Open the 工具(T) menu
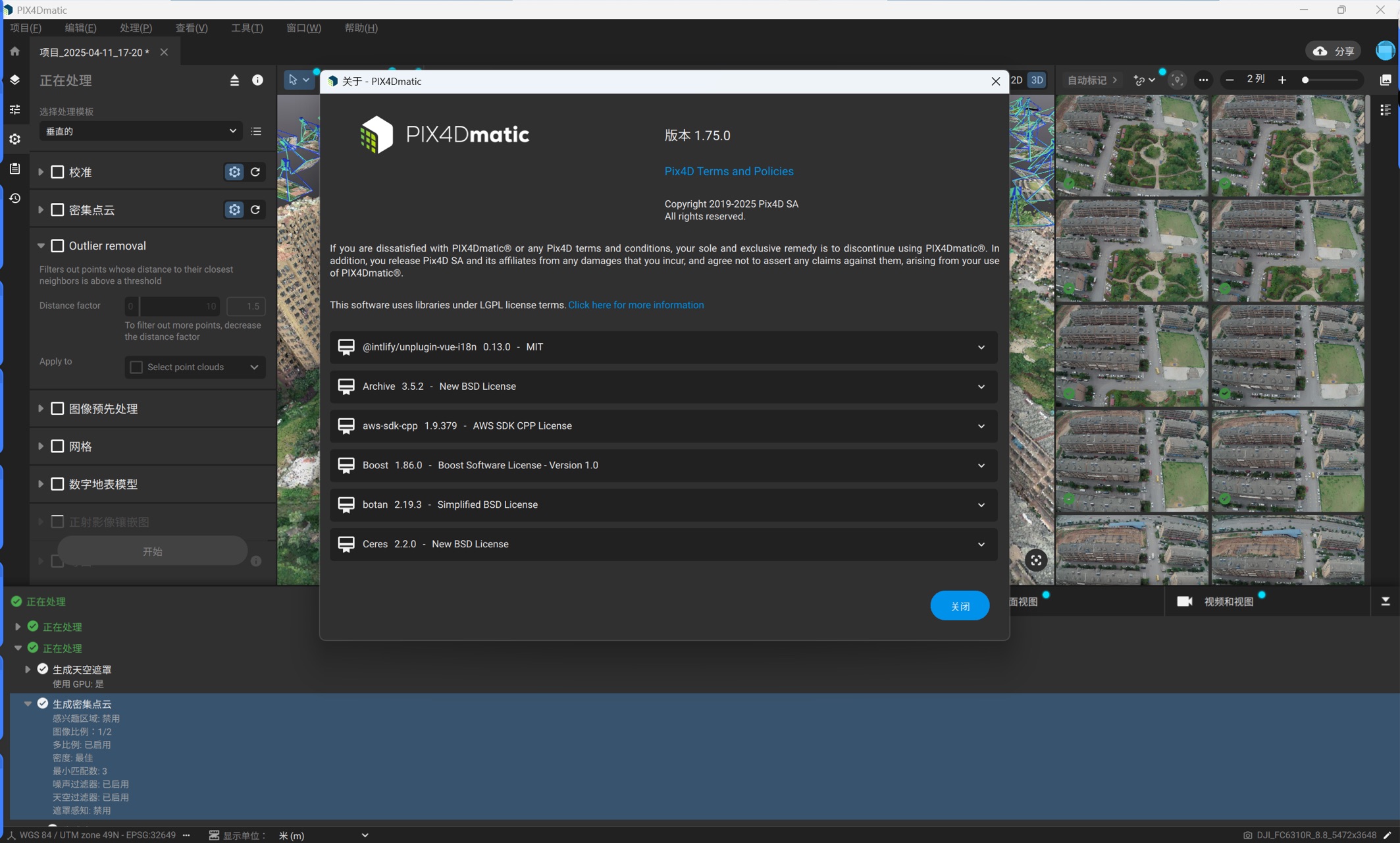The image size is (1400, 843). click(247, 28)
